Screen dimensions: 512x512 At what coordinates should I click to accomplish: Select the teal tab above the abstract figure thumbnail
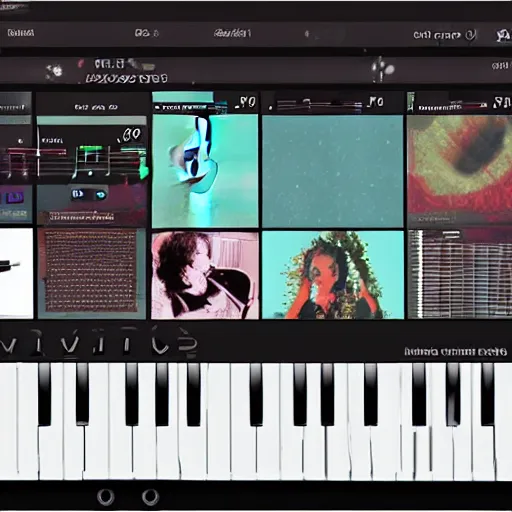click(x=183, y=97)
